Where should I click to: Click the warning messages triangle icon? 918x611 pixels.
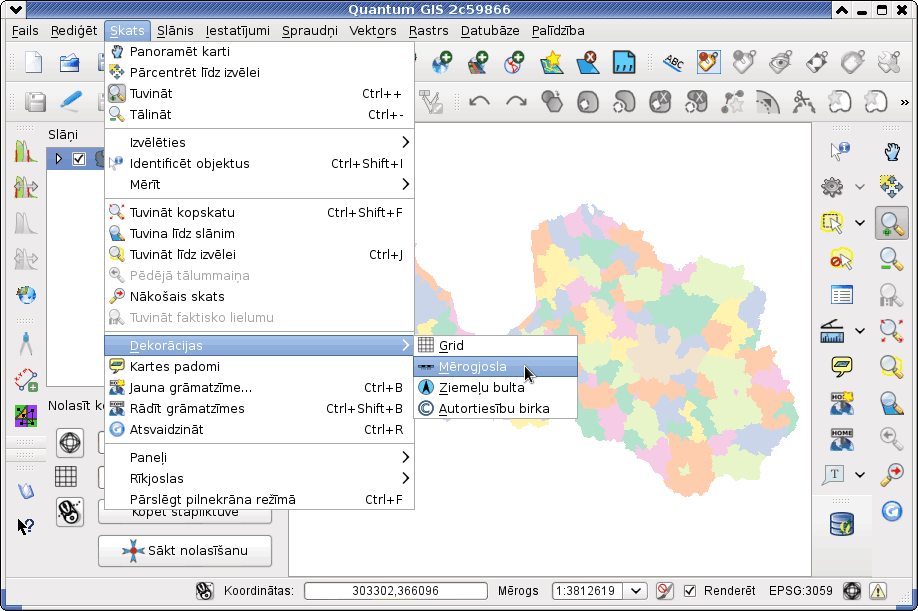(878, 591)
